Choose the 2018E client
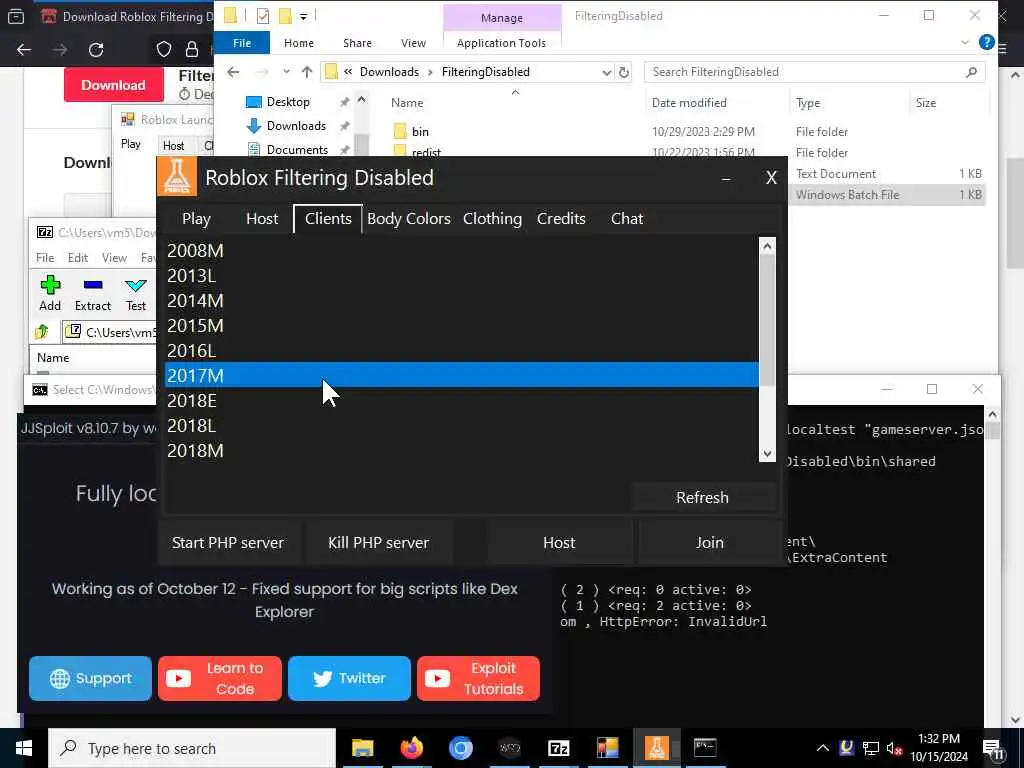The image size is (1024, 768). (x=461, y=400)
